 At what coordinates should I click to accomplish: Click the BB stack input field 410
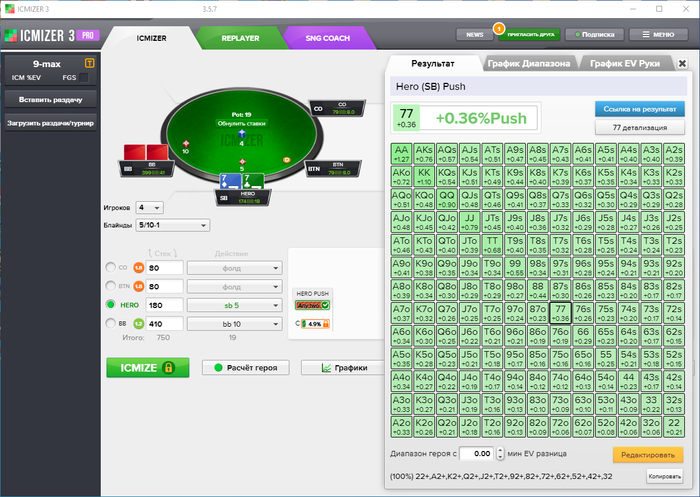164,324
